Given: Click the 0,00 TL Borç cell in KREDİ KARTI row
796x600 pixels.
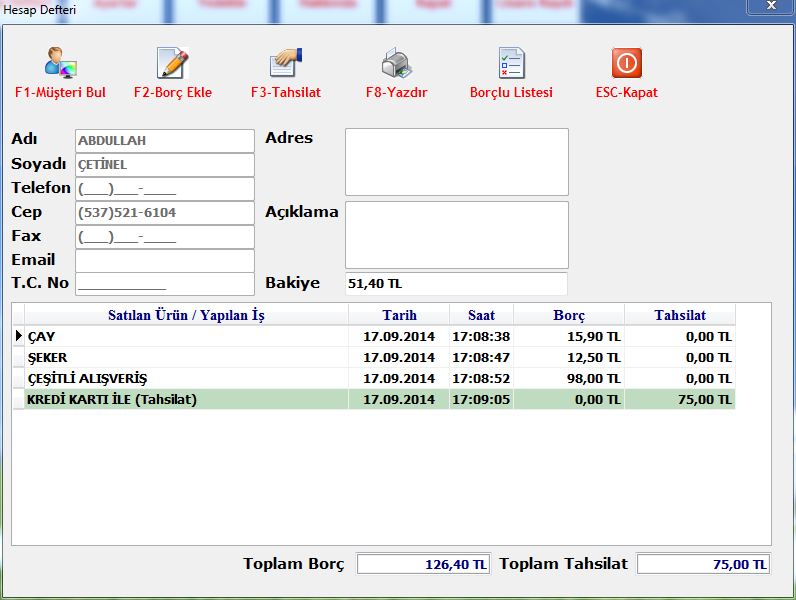Looking at the screenshot, I should pos(569,399).
